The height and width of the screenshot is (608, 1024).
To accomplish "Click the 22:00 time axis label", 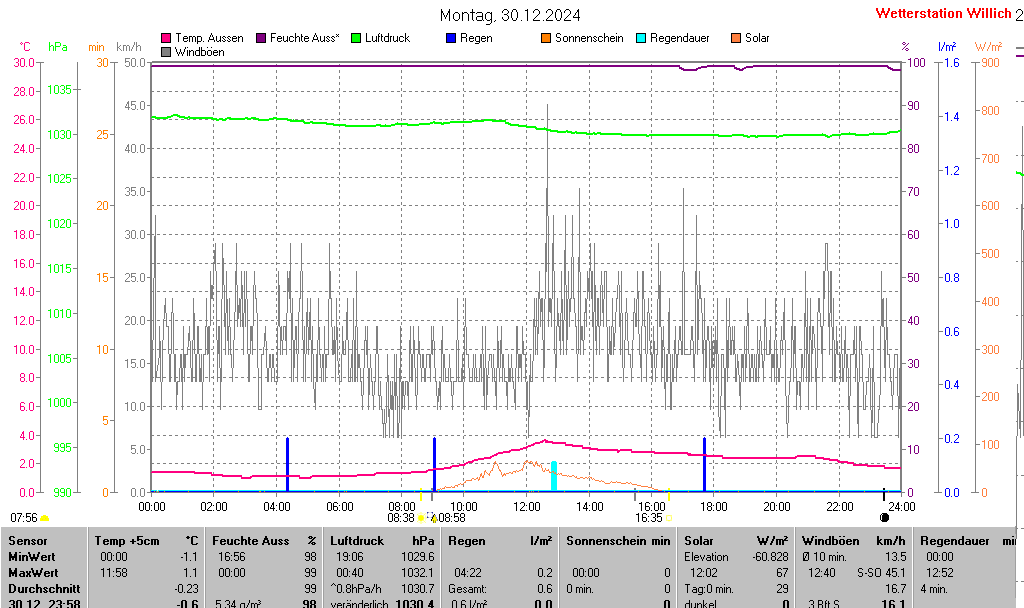I will click(x=839, y=506).
